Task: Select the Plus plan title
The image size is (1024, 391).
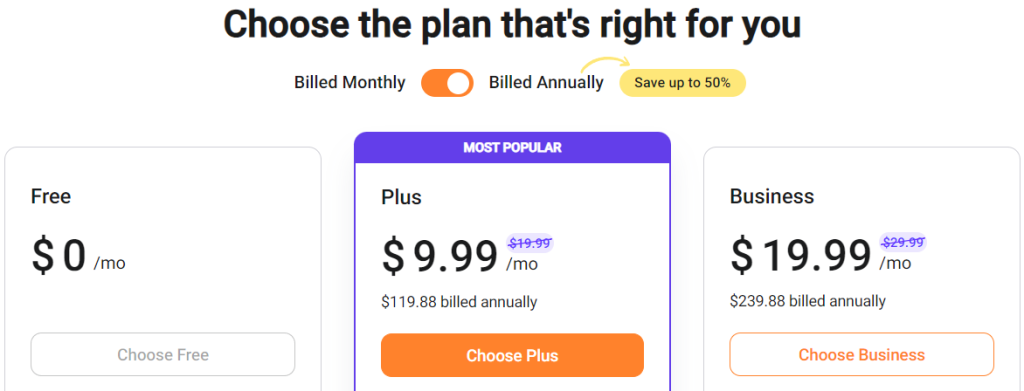Action: (402, 196)
